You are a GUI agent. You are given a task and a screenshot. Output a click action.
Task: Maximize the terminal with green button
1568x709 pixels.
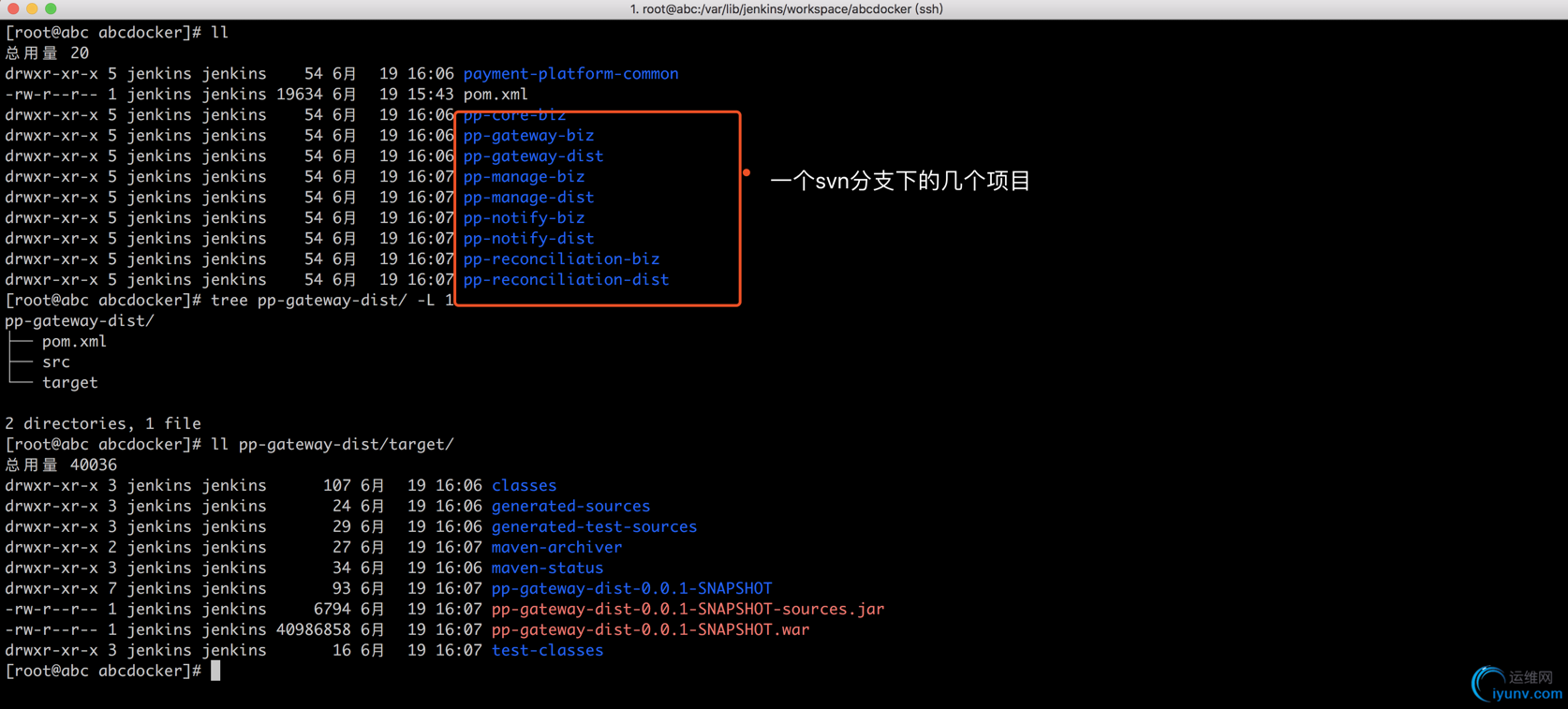point(51,8)
